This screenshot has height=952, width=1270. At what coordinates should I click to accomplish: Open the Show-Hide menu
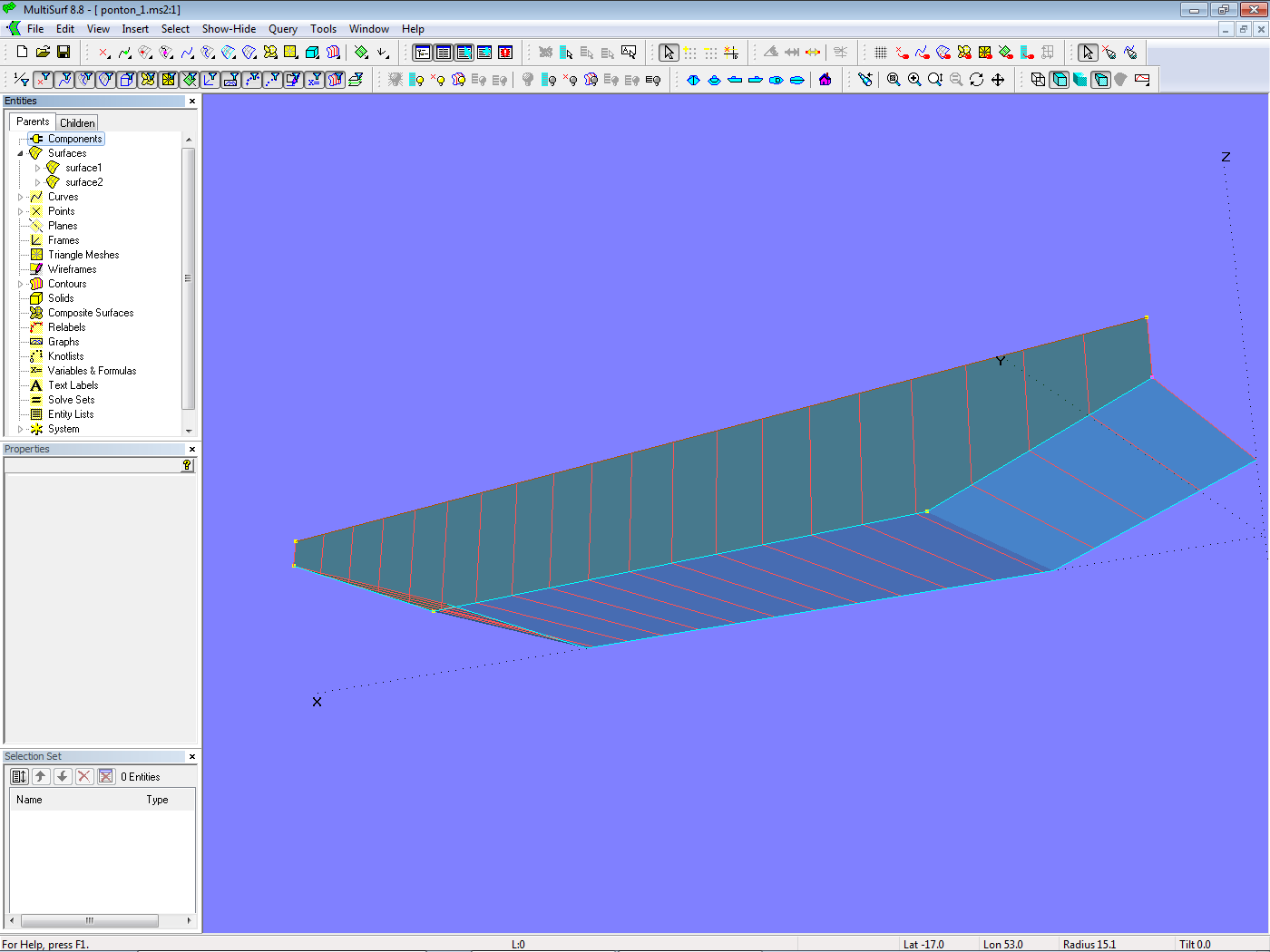click(x=229, y=29)
